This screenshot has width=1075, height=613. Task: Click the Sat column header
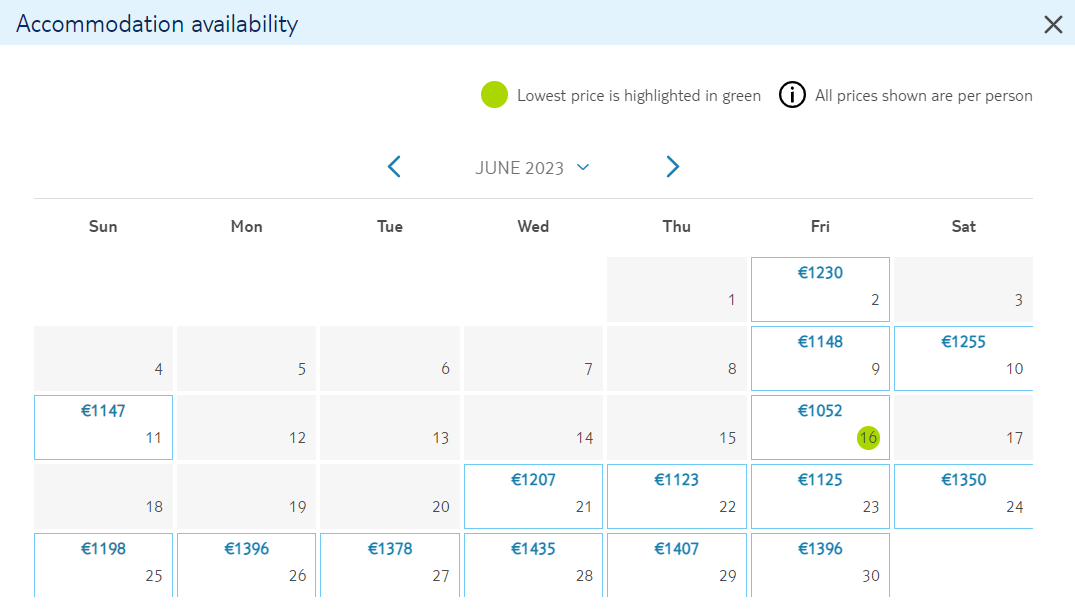click(963, 226)
